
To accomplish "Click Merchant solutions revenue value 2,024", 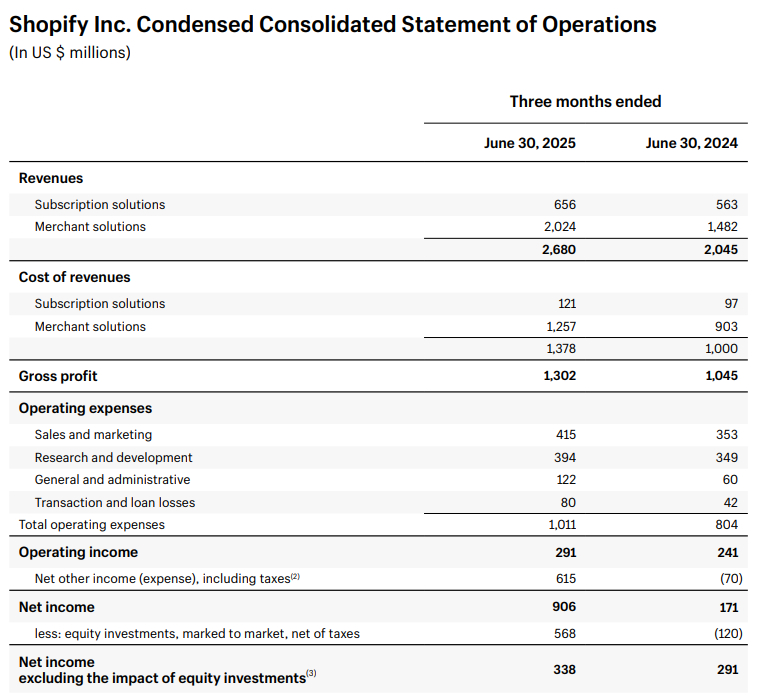I will (560, 227).
